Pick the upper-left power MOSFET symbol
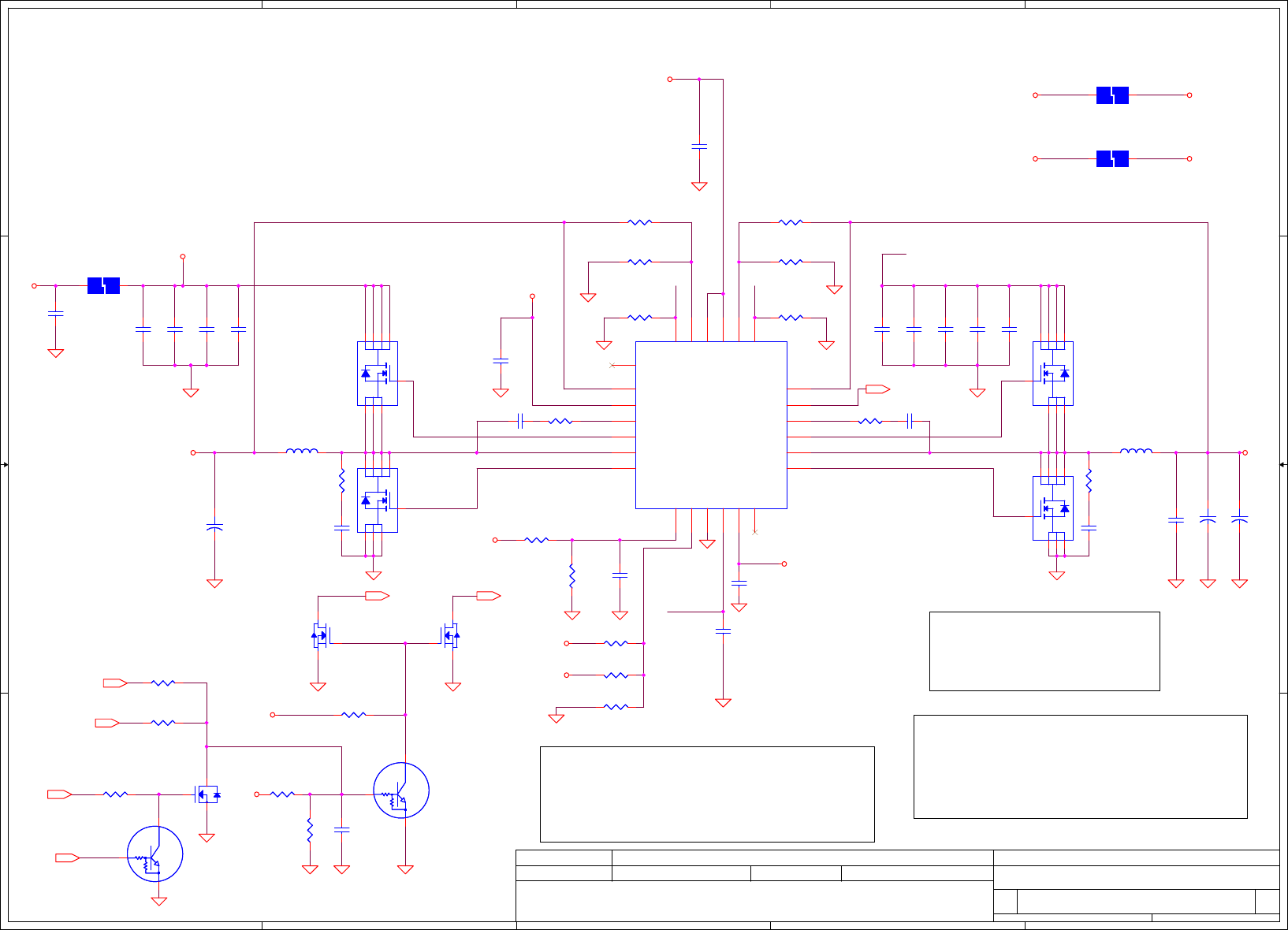The image size is (1288, 930). tap(378, 374)
